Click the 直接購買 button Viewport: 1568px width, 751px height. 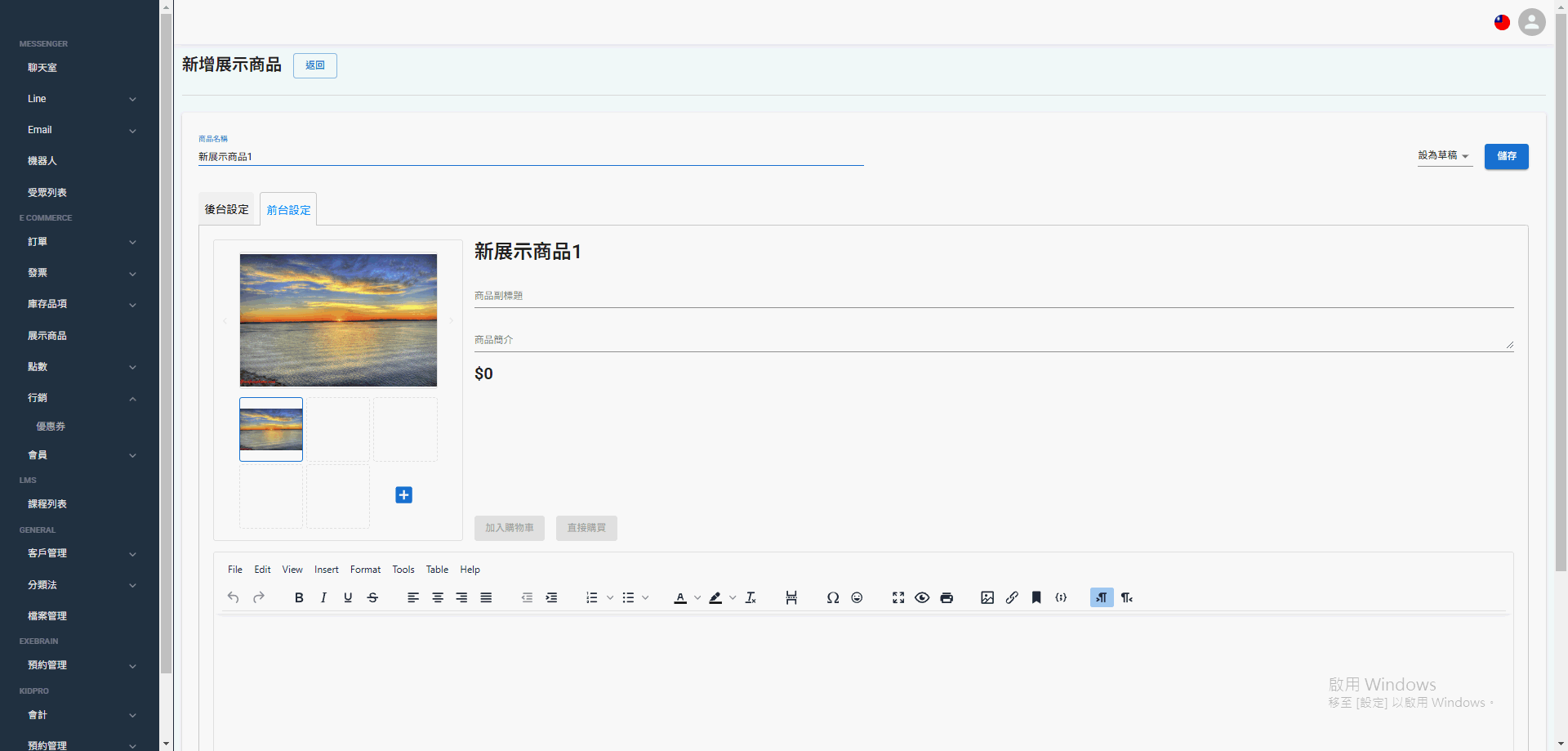586,528
